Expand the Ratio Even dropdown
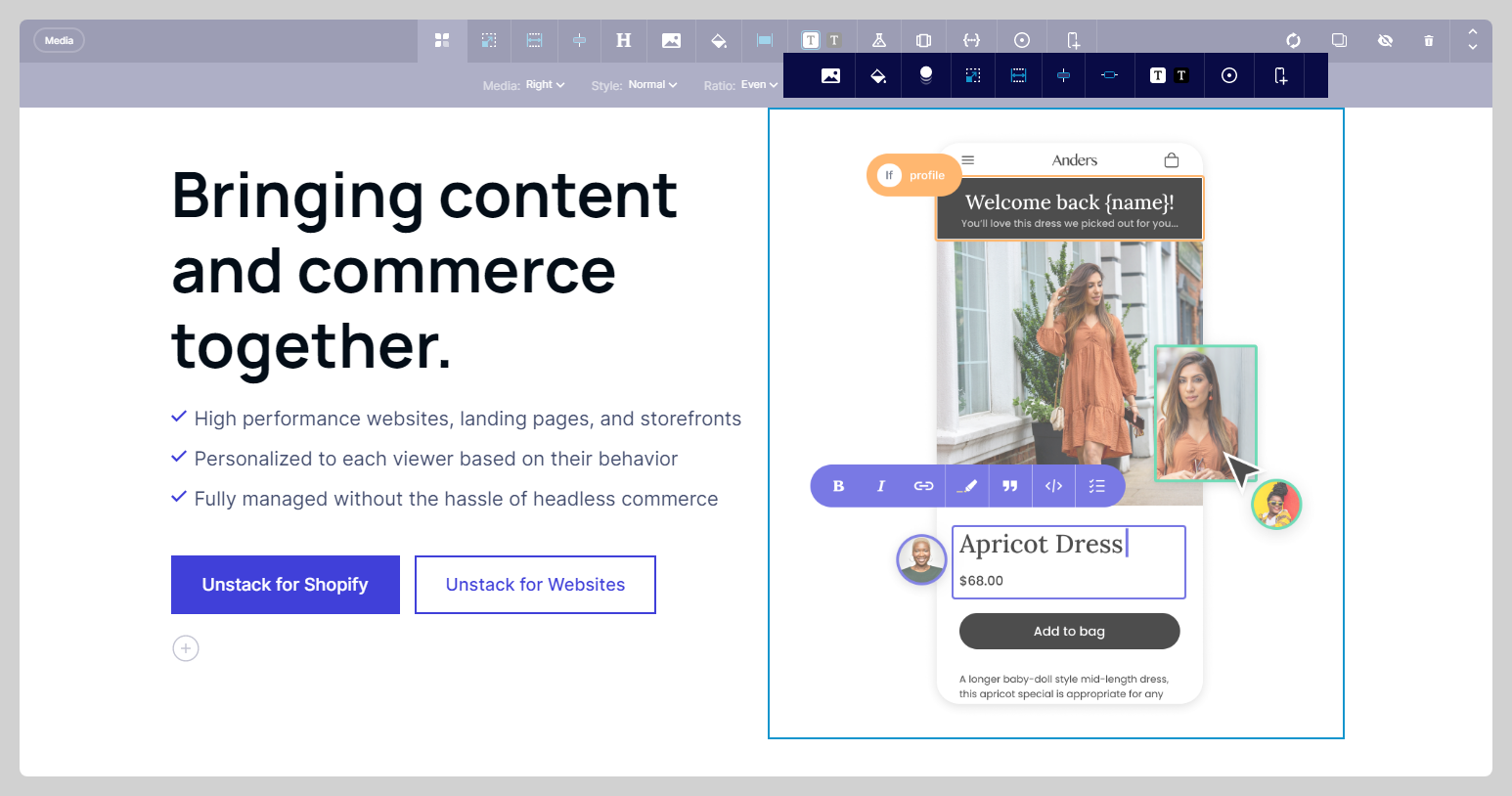This screenshot has width=1512, height=796. (x=759, y=85)
